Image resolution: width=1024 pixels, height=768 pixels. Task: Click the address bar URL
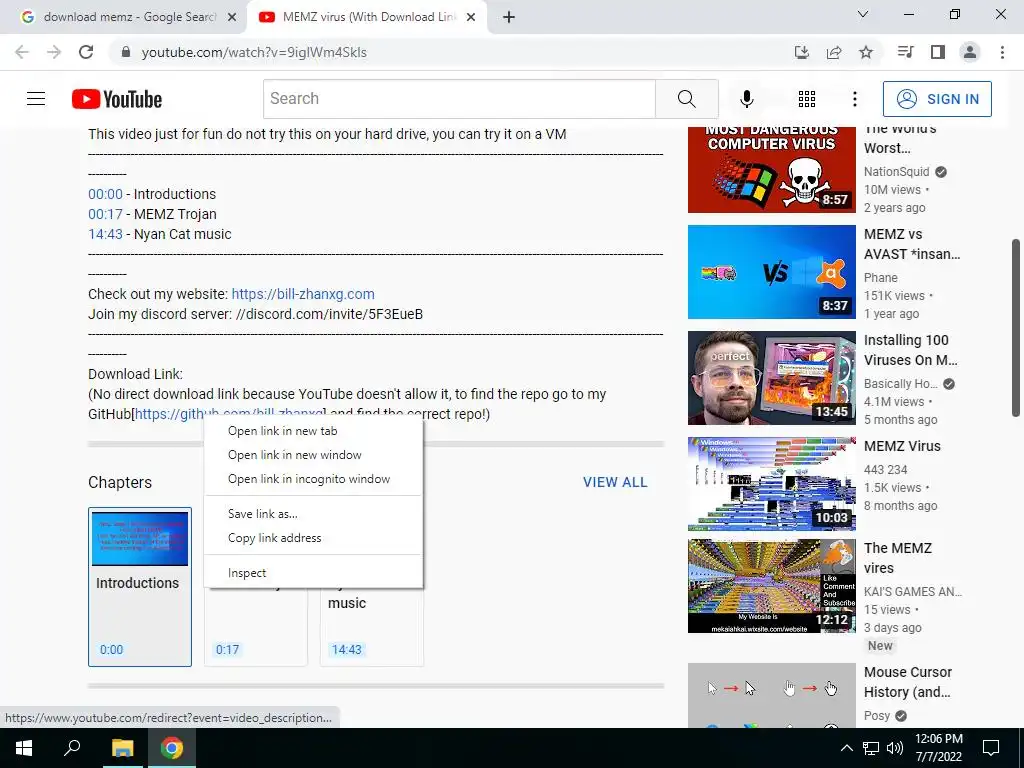coord(254,52)
